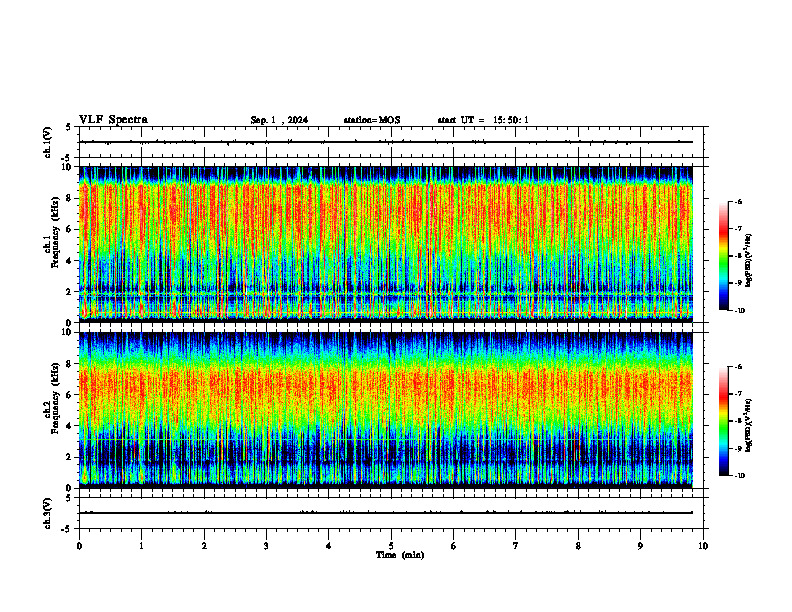Select the date text "Sep. 1, 2024"
The image size is (792, 612).
279,120
